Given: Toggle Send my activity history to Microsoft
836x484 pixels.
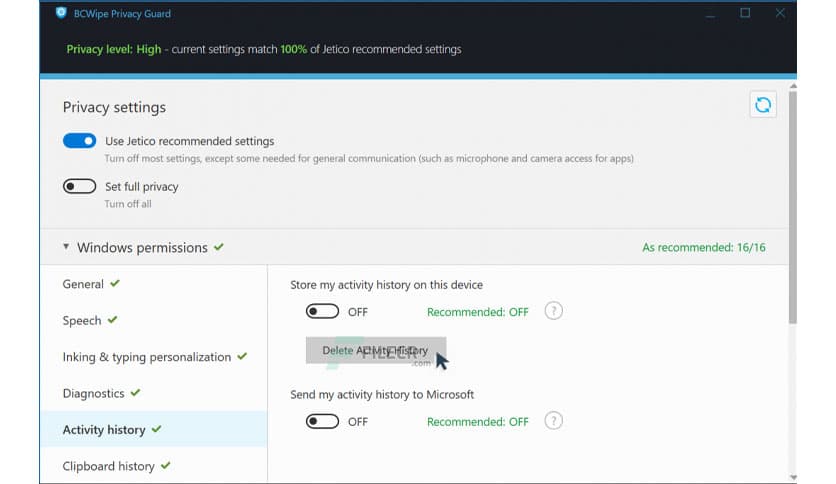Looking at the screenshot, I should (322, 421).
